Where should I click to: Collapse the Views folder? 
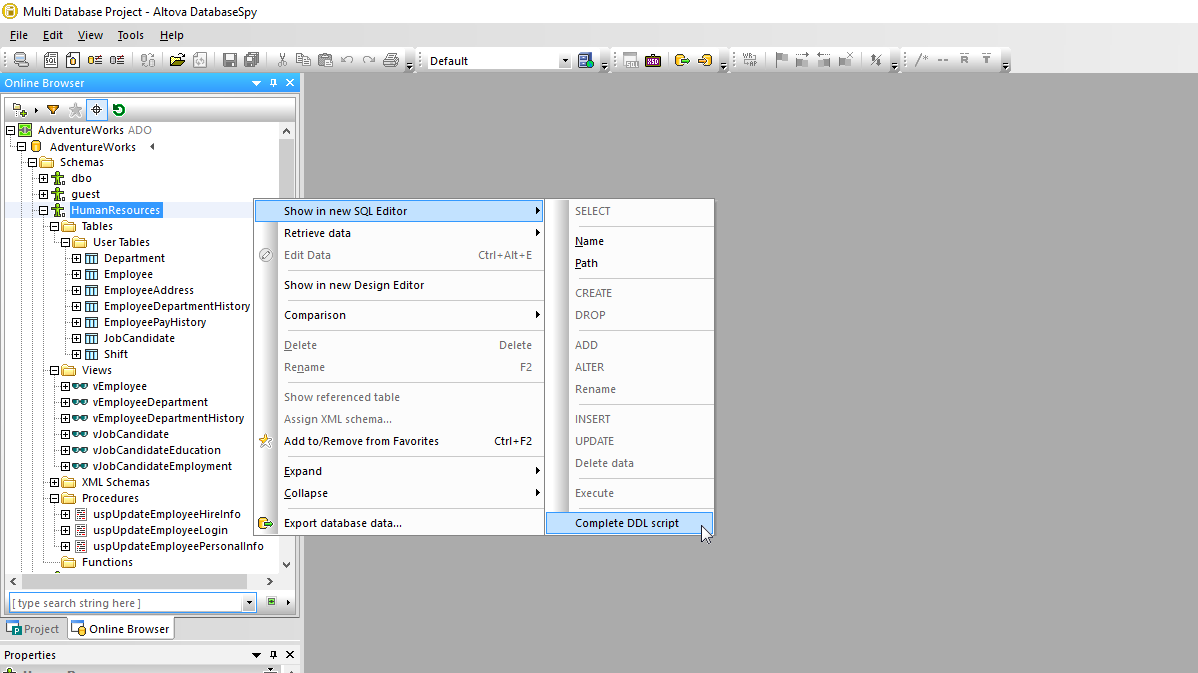(x=55, y=370)
